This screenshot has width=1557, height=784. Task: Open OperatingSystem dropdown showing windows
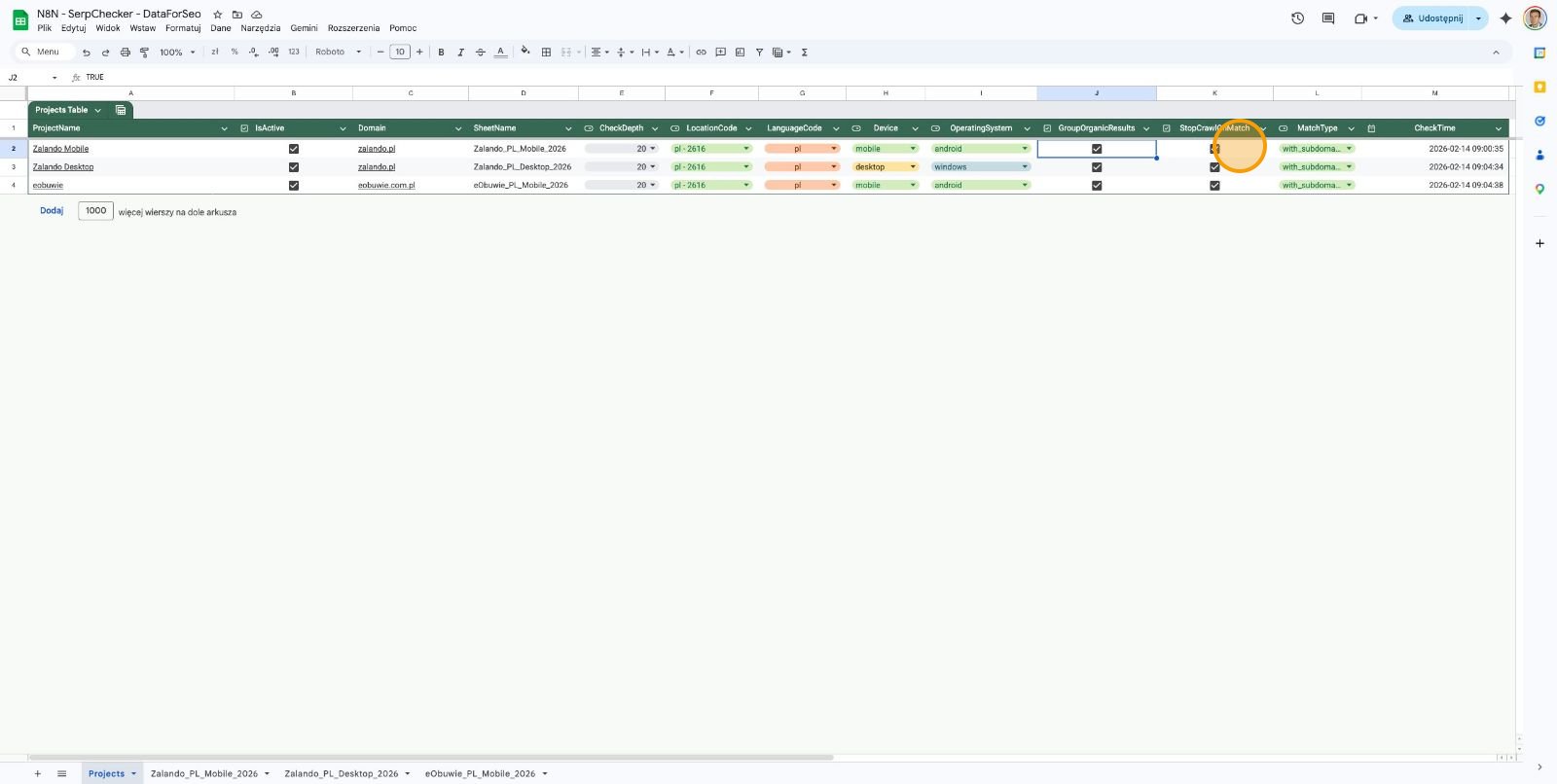click(981, 167)
